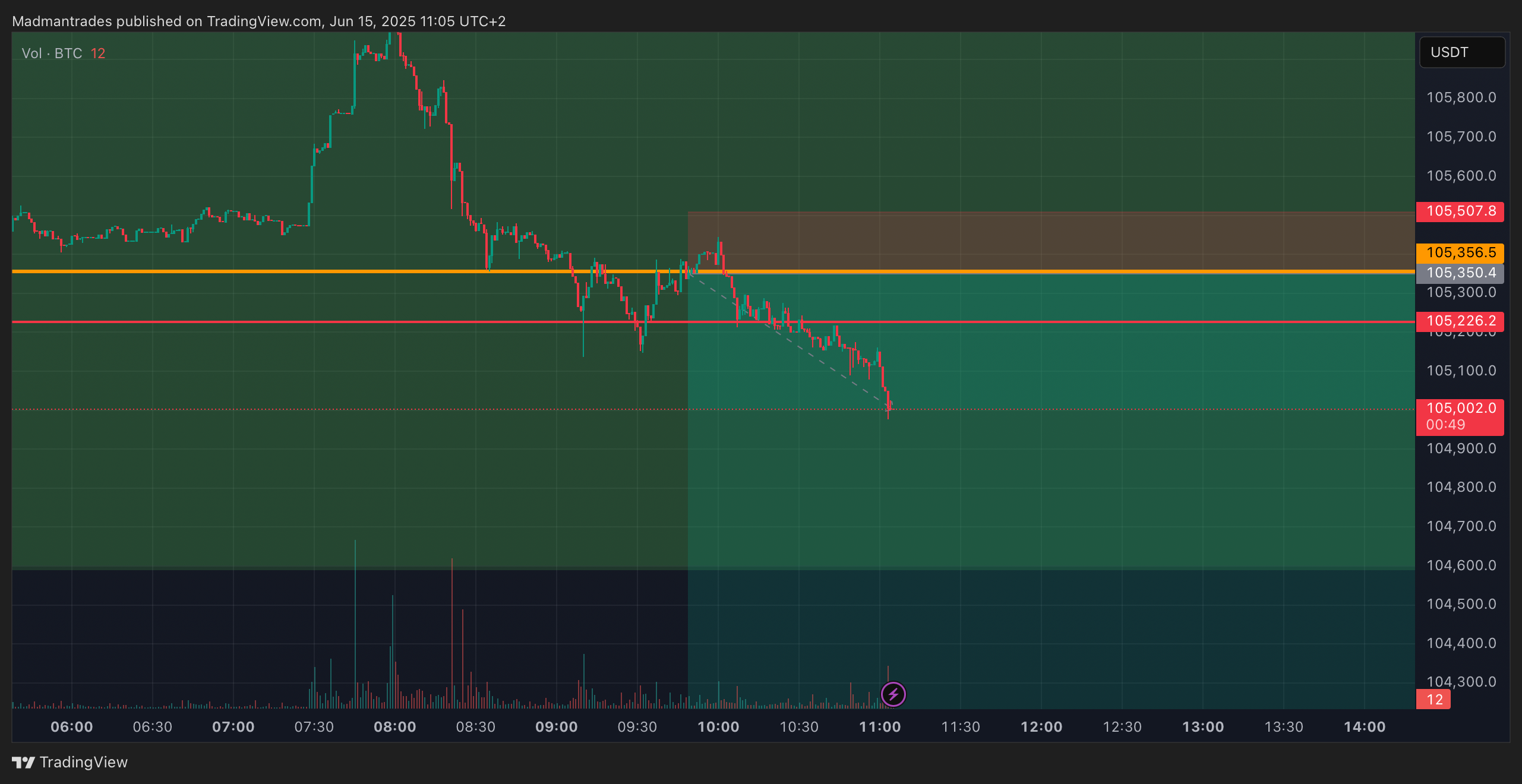Click the 11:30 time axis label

click(x=961, y=727)
